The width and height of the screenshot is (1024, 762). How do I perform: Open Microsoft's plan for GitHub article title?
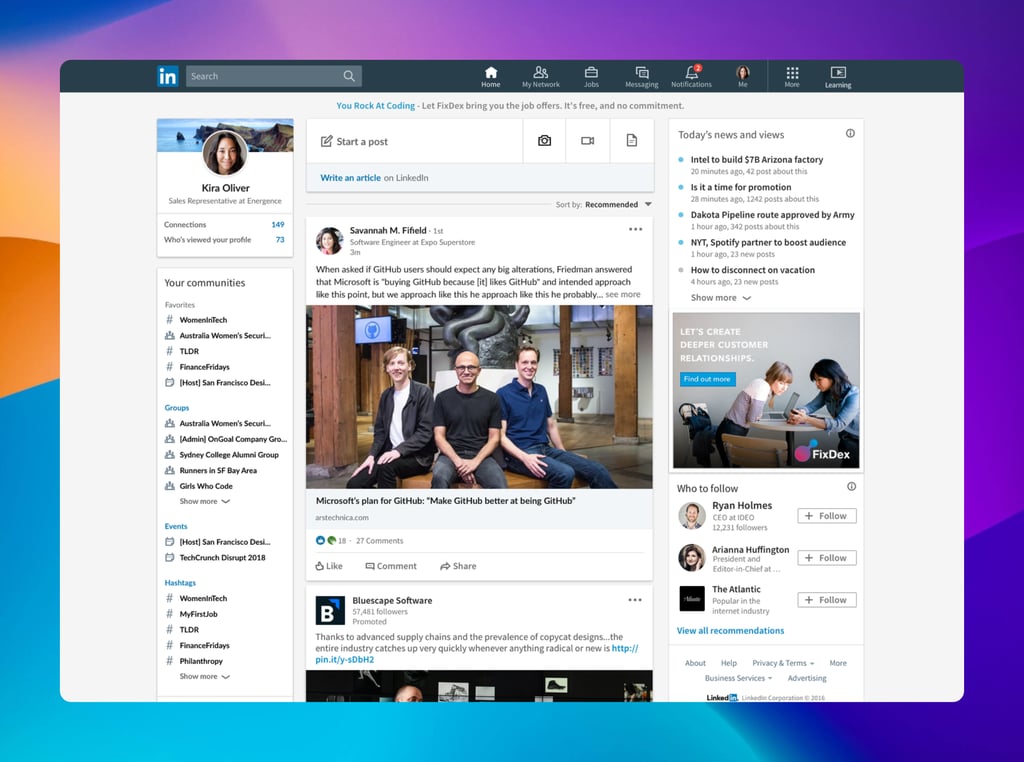[x=445, y=501]
